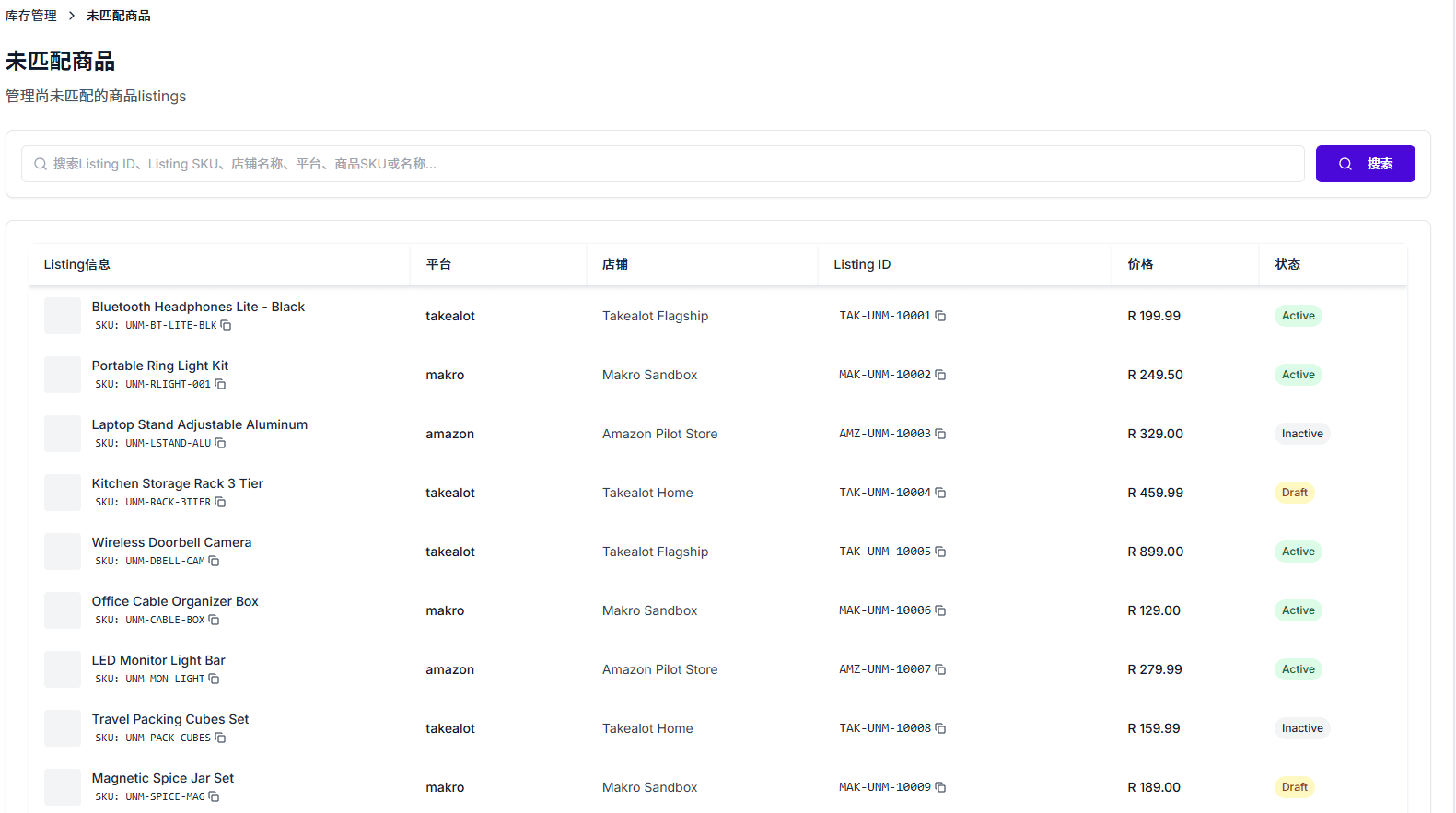Copy SKU UNM-BT-LITE-BLK using copy icon
This screenshot has width=1456, height=813.
(x=226, y=326)
